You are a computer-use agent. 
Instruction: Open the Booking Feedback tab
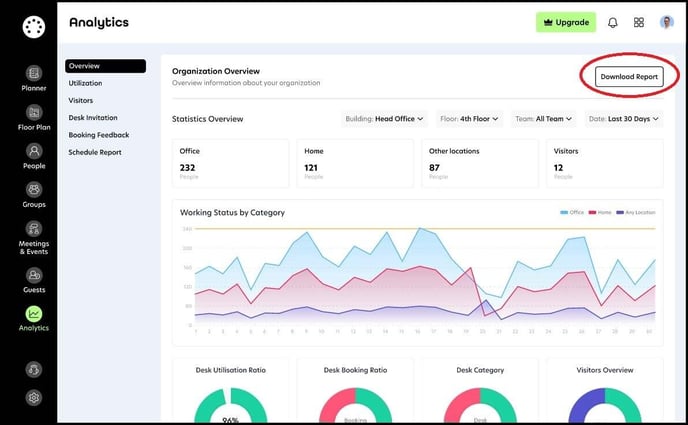click(99, 135)
